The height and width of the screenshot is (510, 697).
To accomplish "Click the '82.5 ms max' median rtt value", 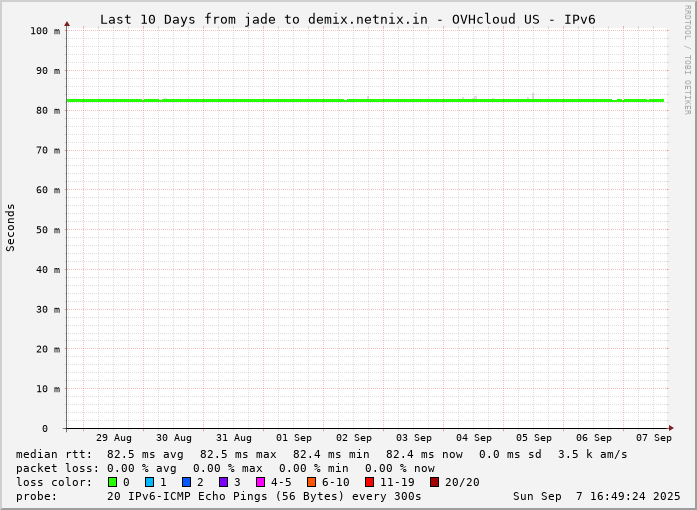I will pyautogui.click(x=238, y=454).
